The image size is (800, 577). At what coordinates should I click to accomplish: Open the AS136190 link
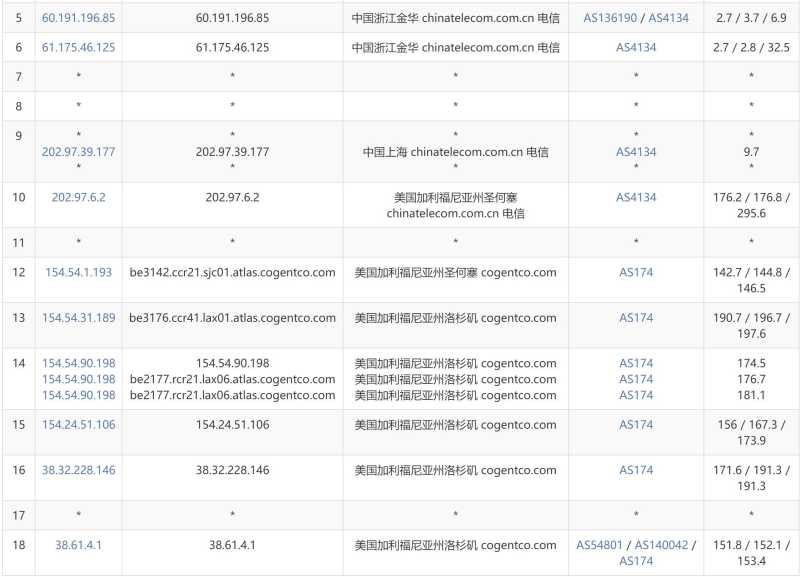pos(610,18)
